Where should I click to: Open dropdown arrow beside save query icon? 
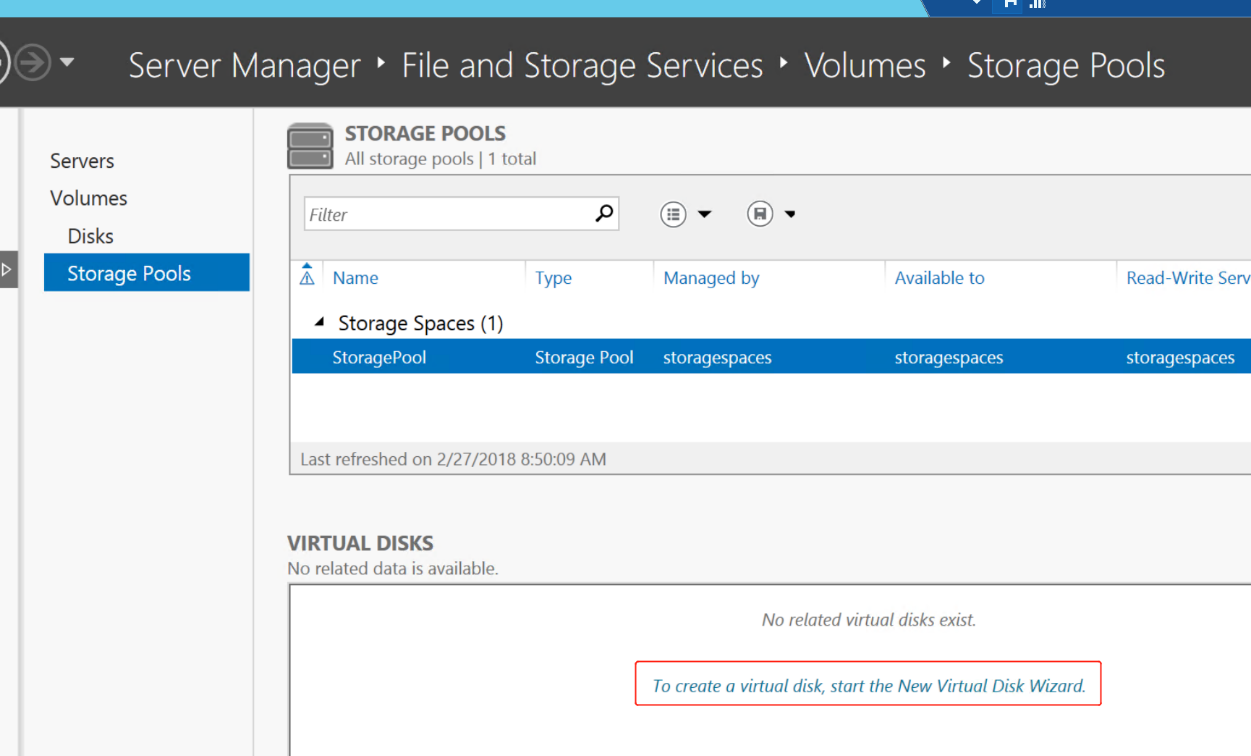tap(790, 214)
